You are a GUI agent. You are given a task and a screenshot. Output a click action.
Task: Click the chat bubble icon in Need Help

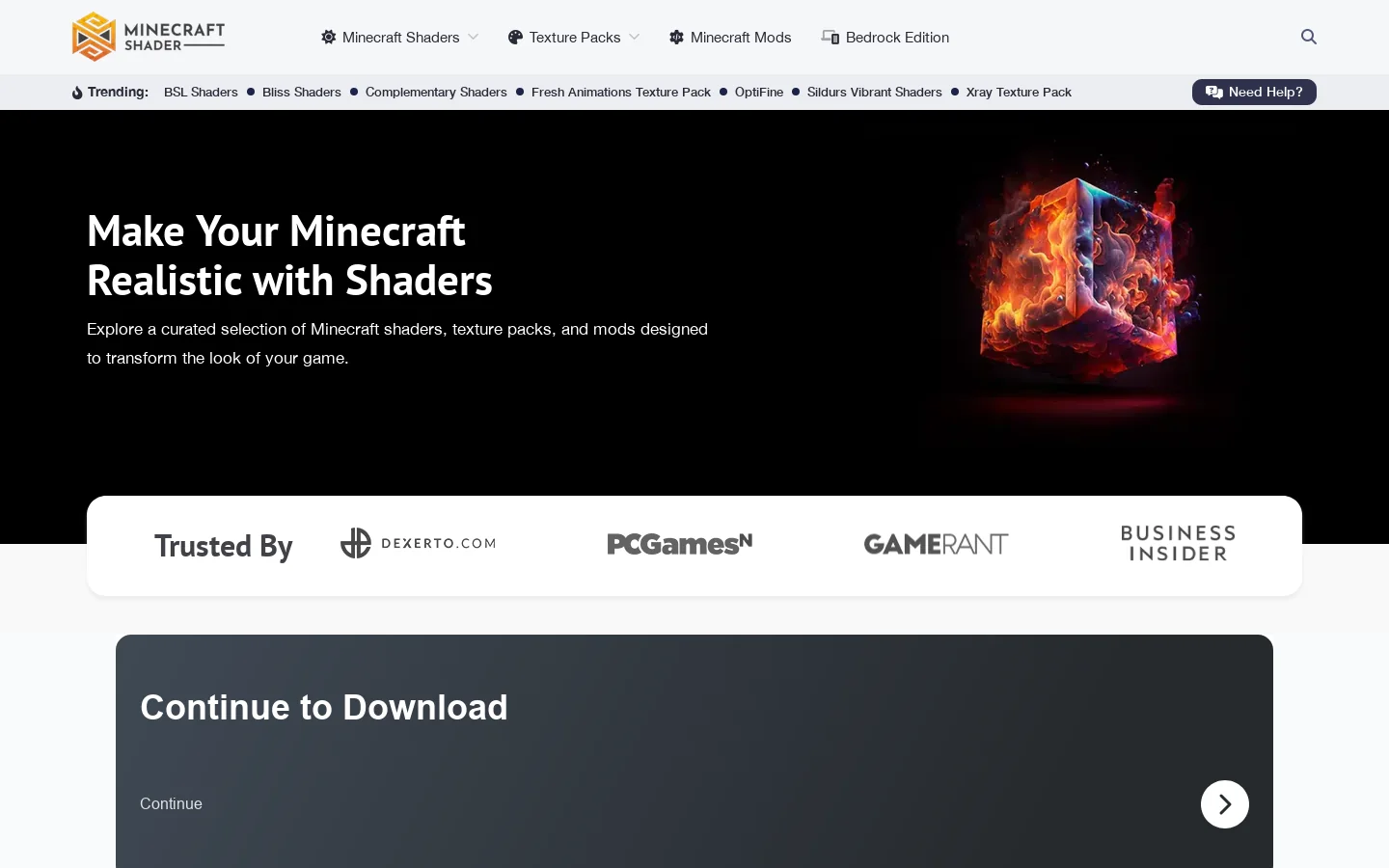coord(1214,92)
